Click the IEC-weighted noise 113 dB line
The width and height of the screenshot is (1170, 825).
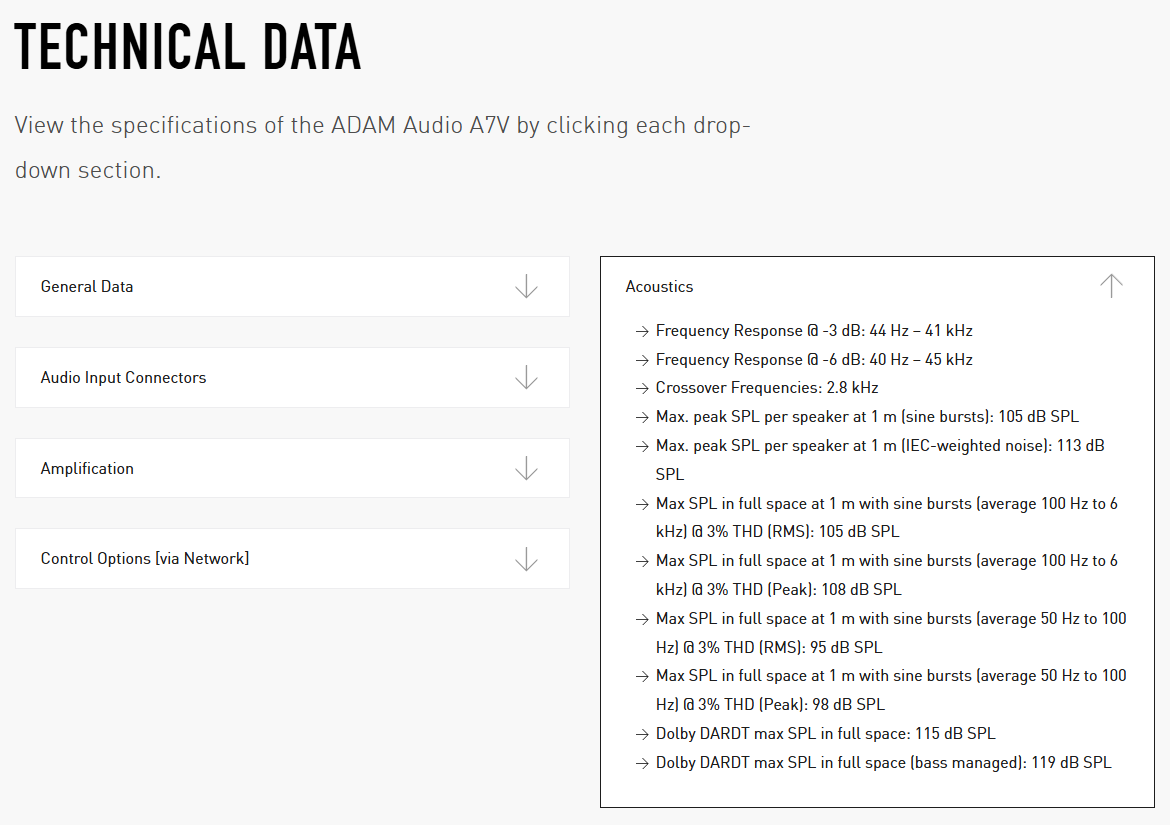[880, 446]
